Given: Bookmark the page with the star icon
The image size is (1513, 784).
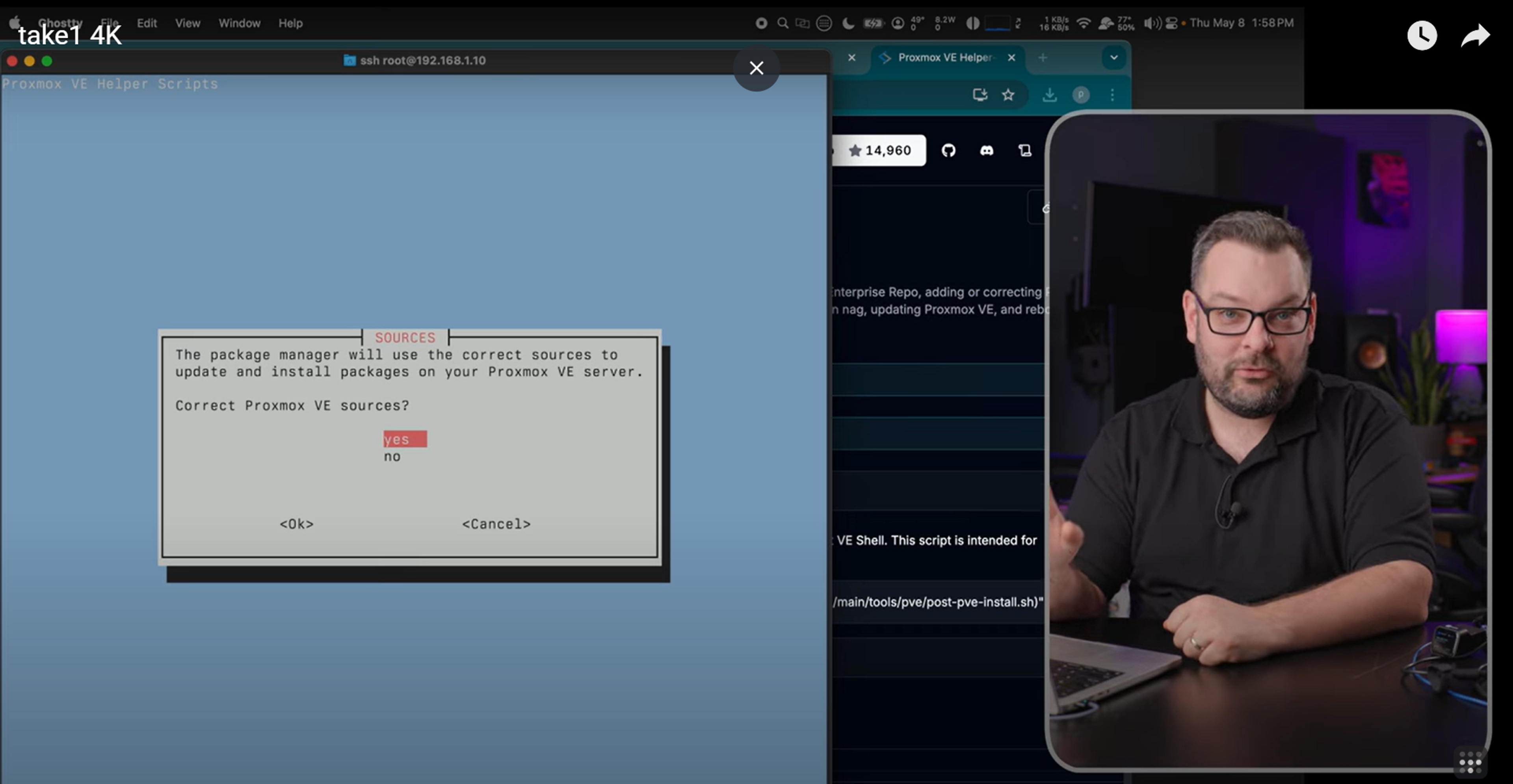Looking at the screenshot, I should pos(1008,95).
